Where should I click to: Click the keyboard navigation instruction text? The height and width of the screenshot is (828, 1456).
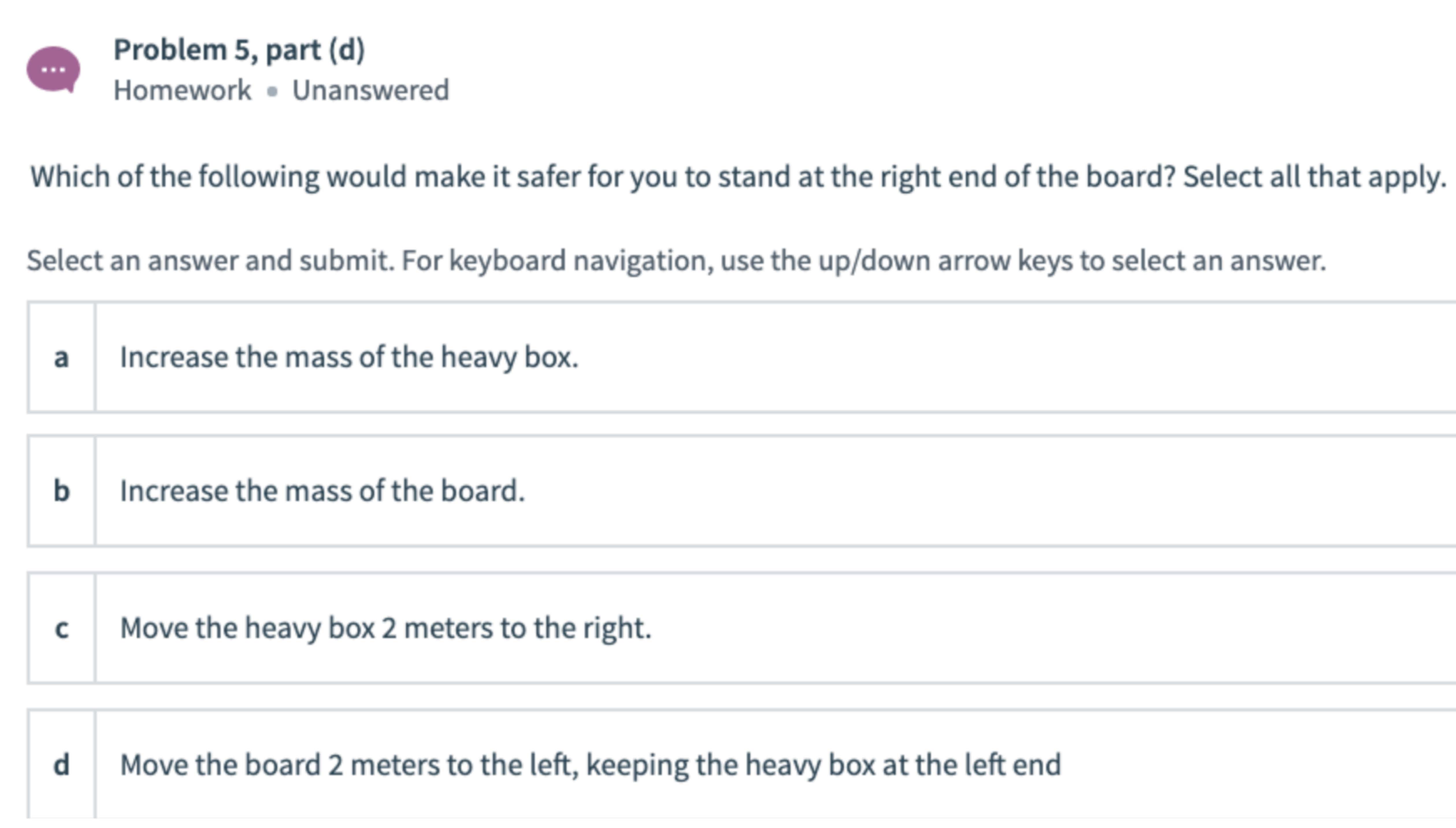pyautogui.click(x=676, y=261)
